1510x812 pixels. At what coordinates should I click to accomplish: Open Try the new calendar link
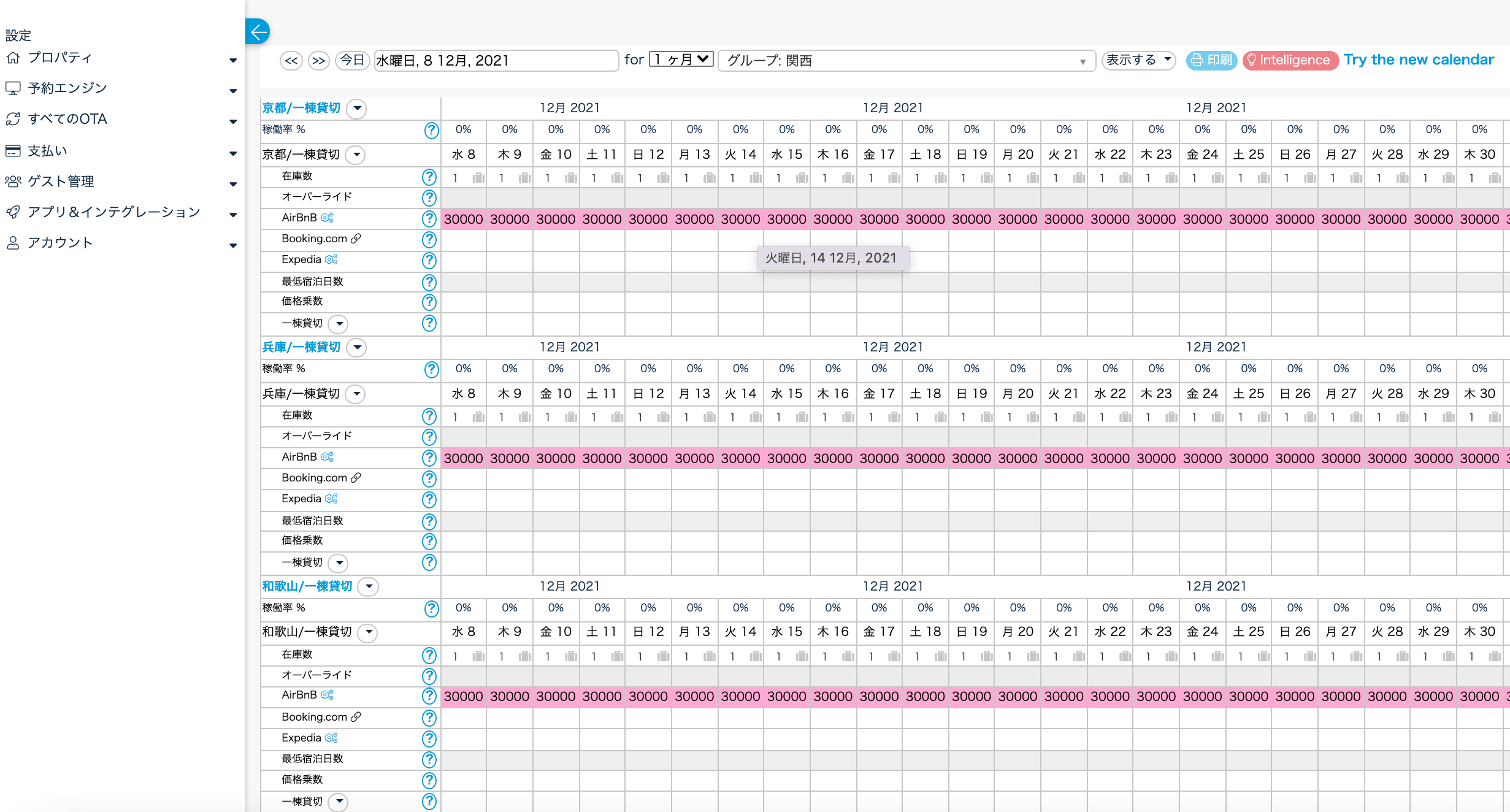tap(1419, 60)
